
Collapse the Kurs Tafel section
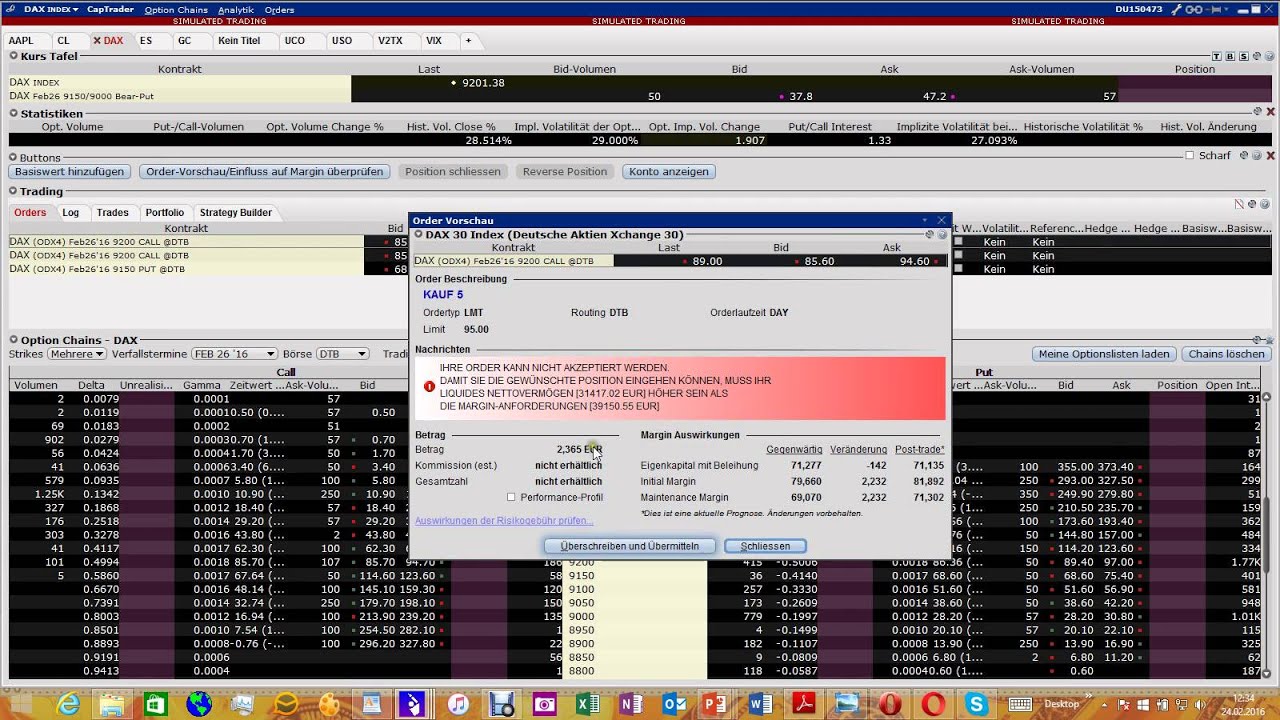click(14, 56)
